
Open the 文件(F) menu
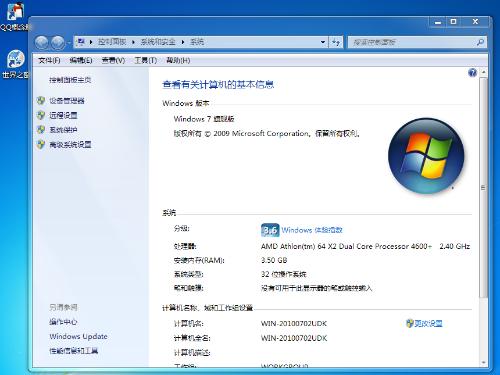tap(49, 60)
